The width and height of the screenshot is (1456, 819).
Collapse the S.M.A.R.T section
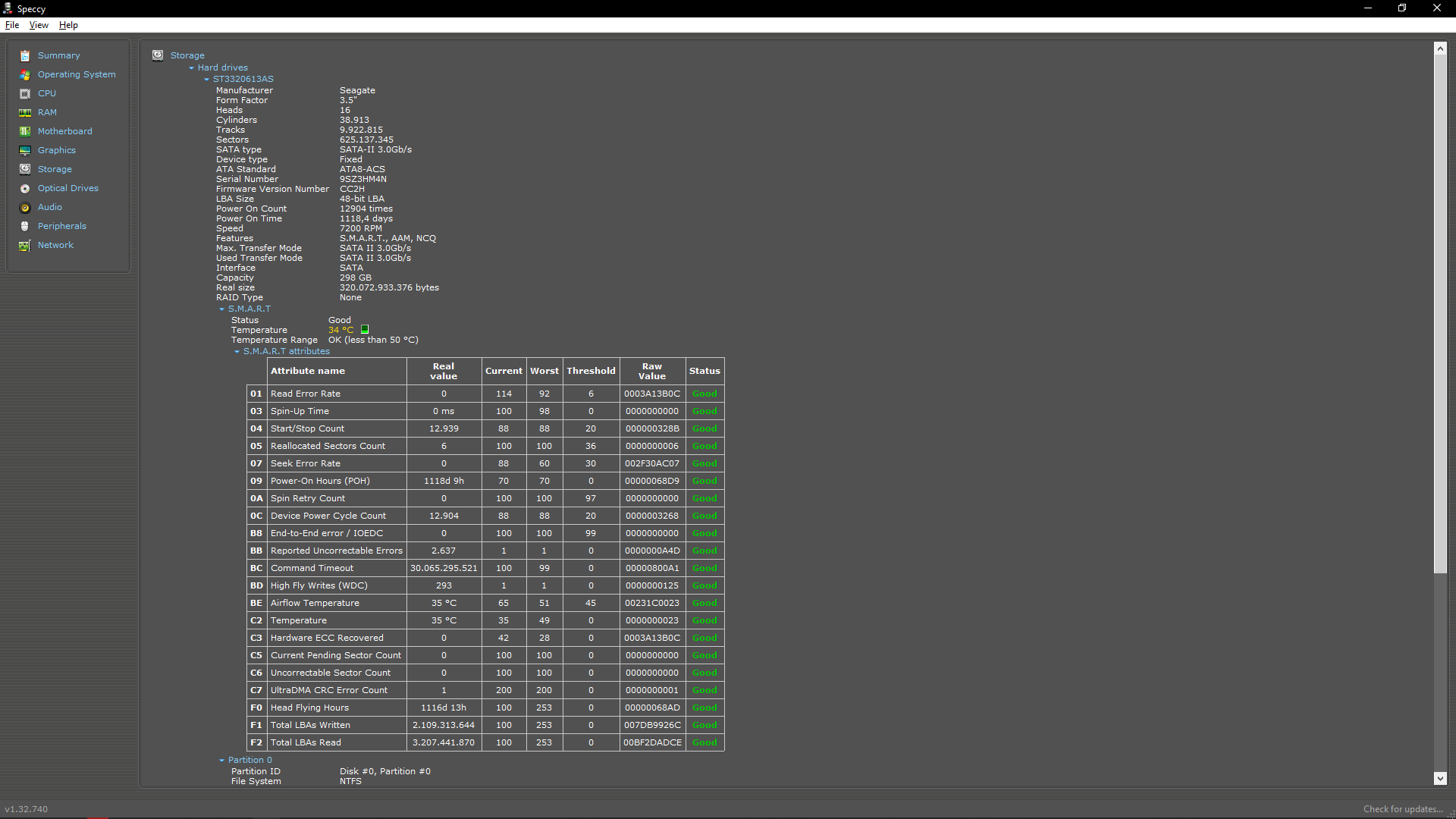pyautogui.click(x=221, y=309)
